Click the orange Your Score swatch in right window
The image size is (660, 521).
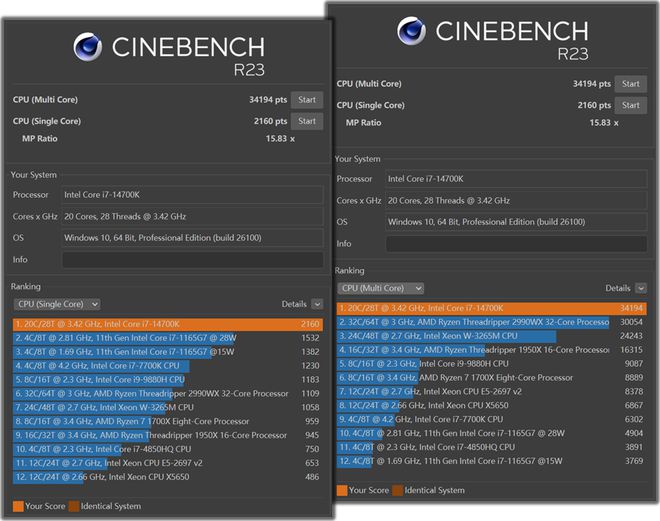click(x=342, y=490)
